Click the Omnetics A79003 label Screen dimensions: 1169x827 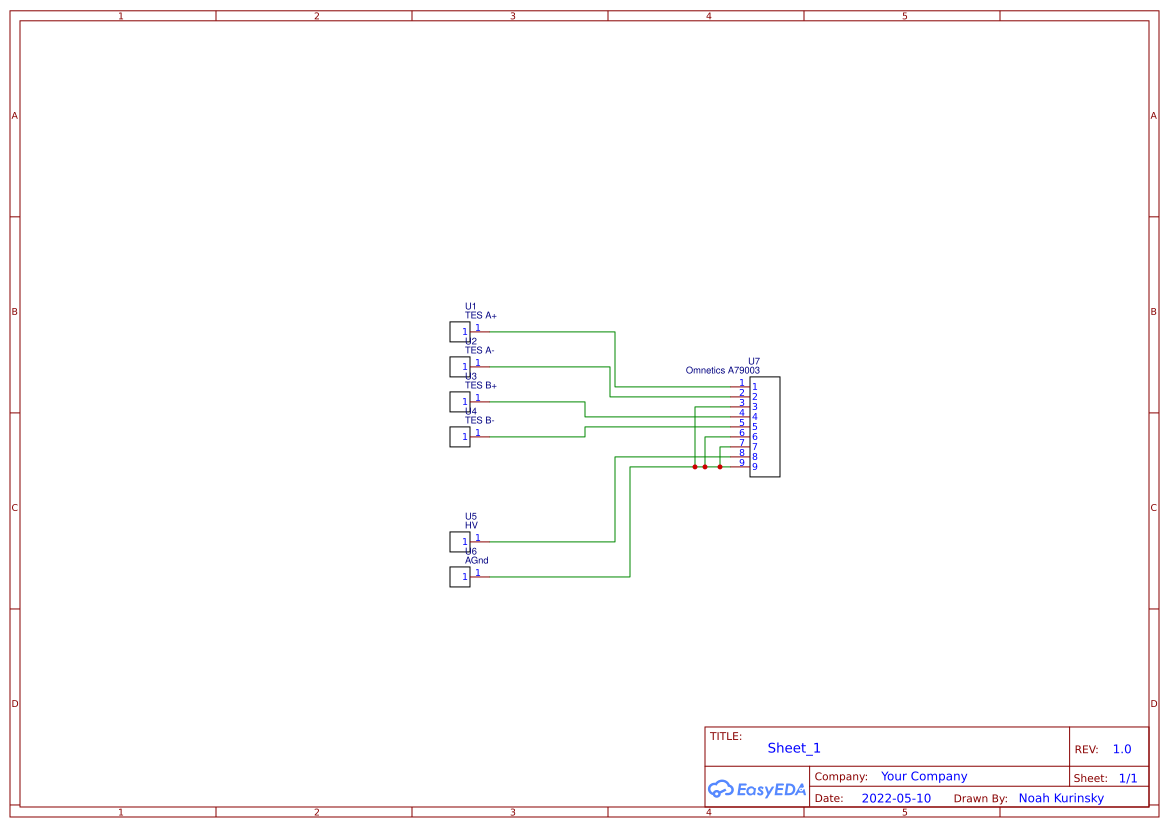tap(722, 370)
